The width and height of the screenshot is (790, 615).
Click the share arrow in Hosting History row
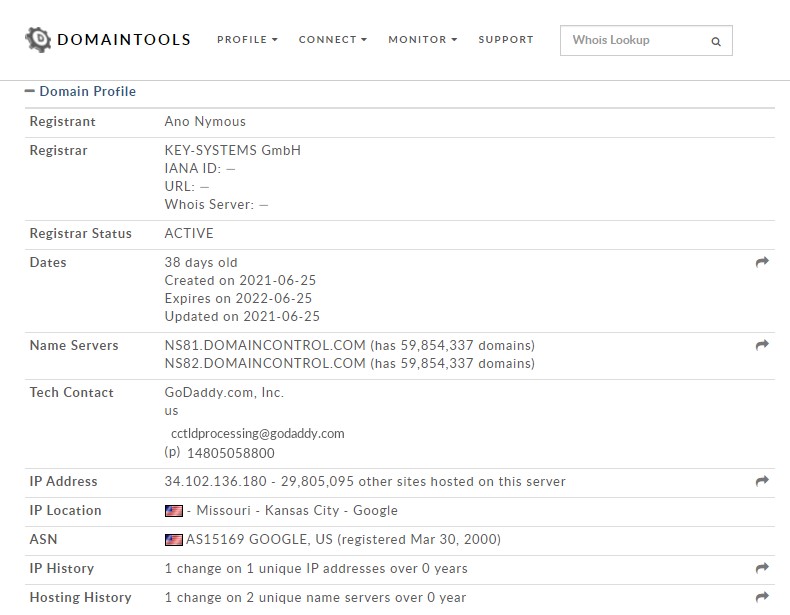point(762,597)
